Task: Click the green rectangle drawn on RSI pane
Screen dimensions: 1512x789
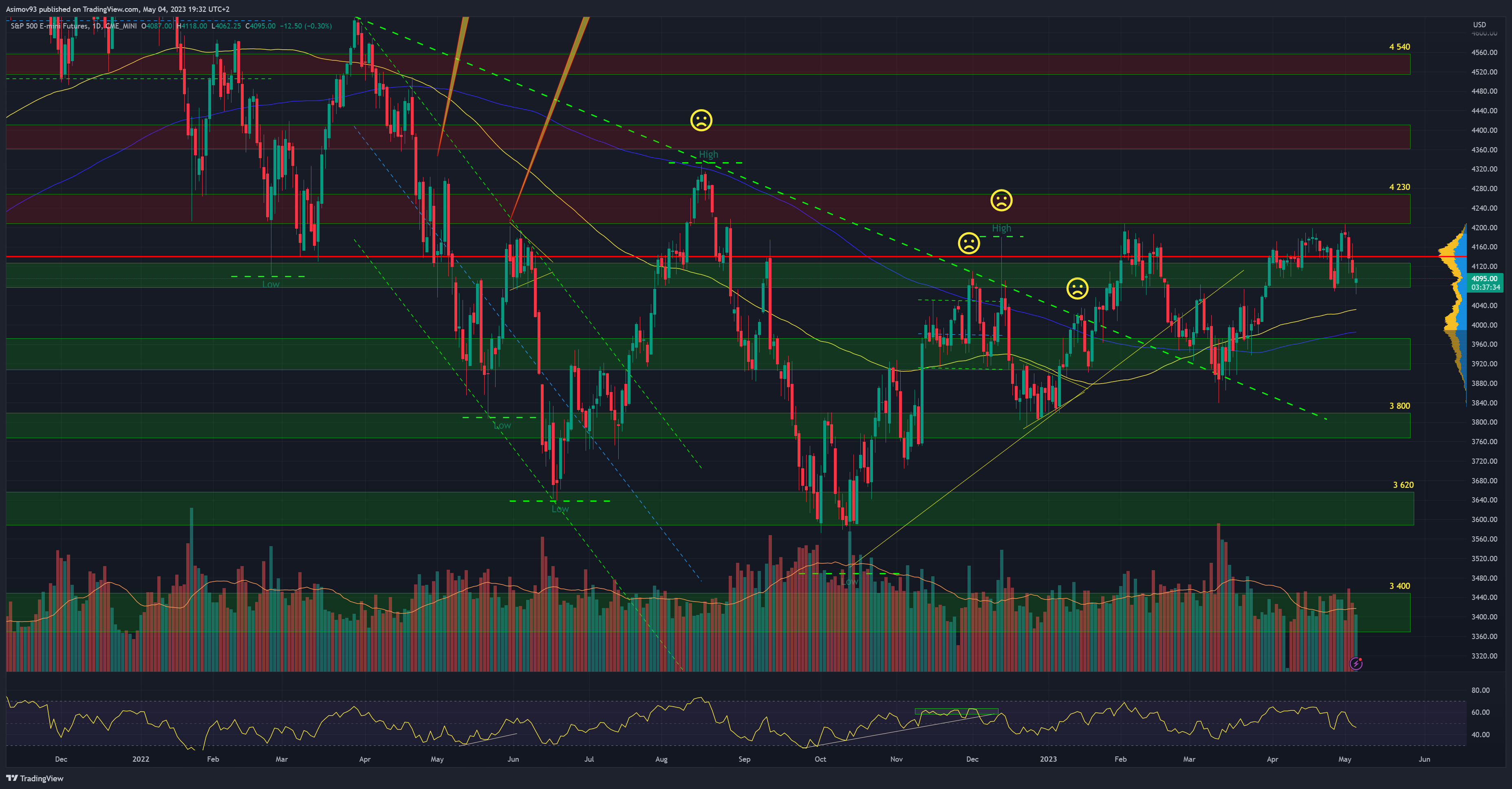Action: tap(956, 712)
